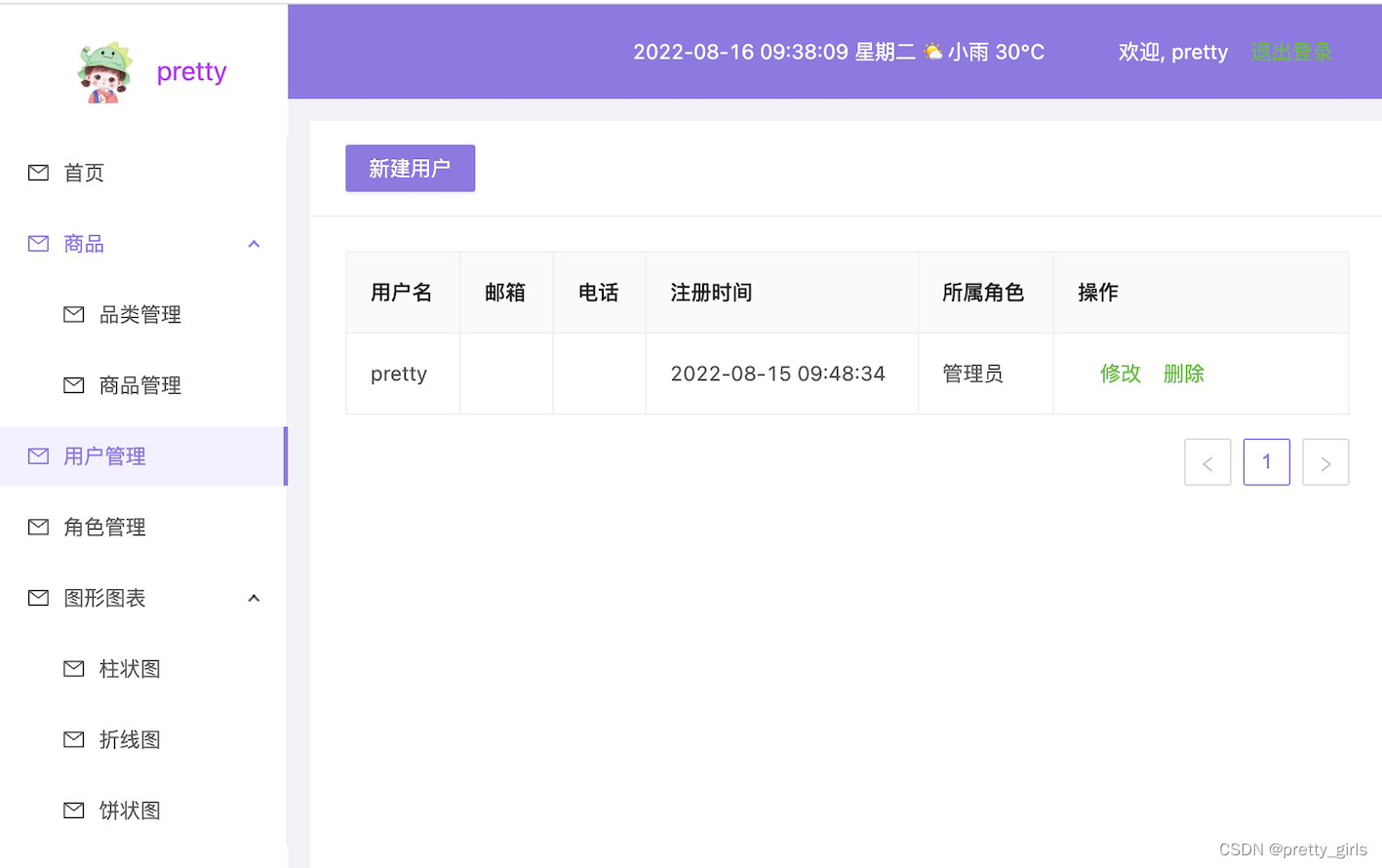1382x868 pixels.
Task: Click the weather icon in the header
Action: (933, 52)
